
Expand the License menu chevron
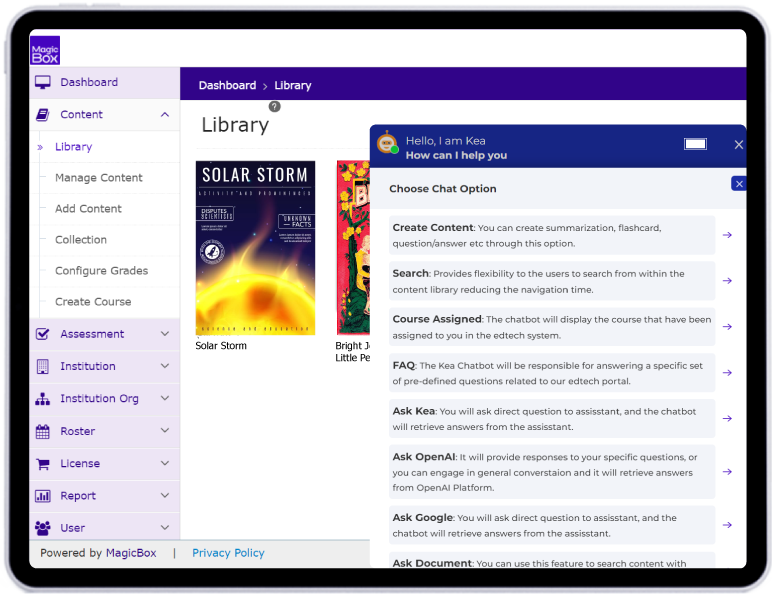165,463
